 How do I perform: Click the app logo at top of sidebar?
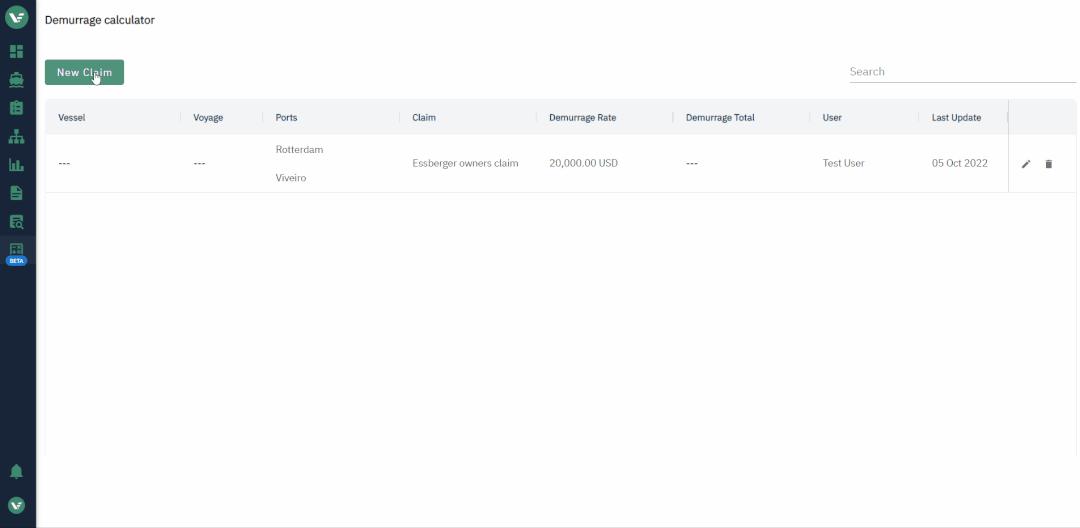click(x=17, y=17)
